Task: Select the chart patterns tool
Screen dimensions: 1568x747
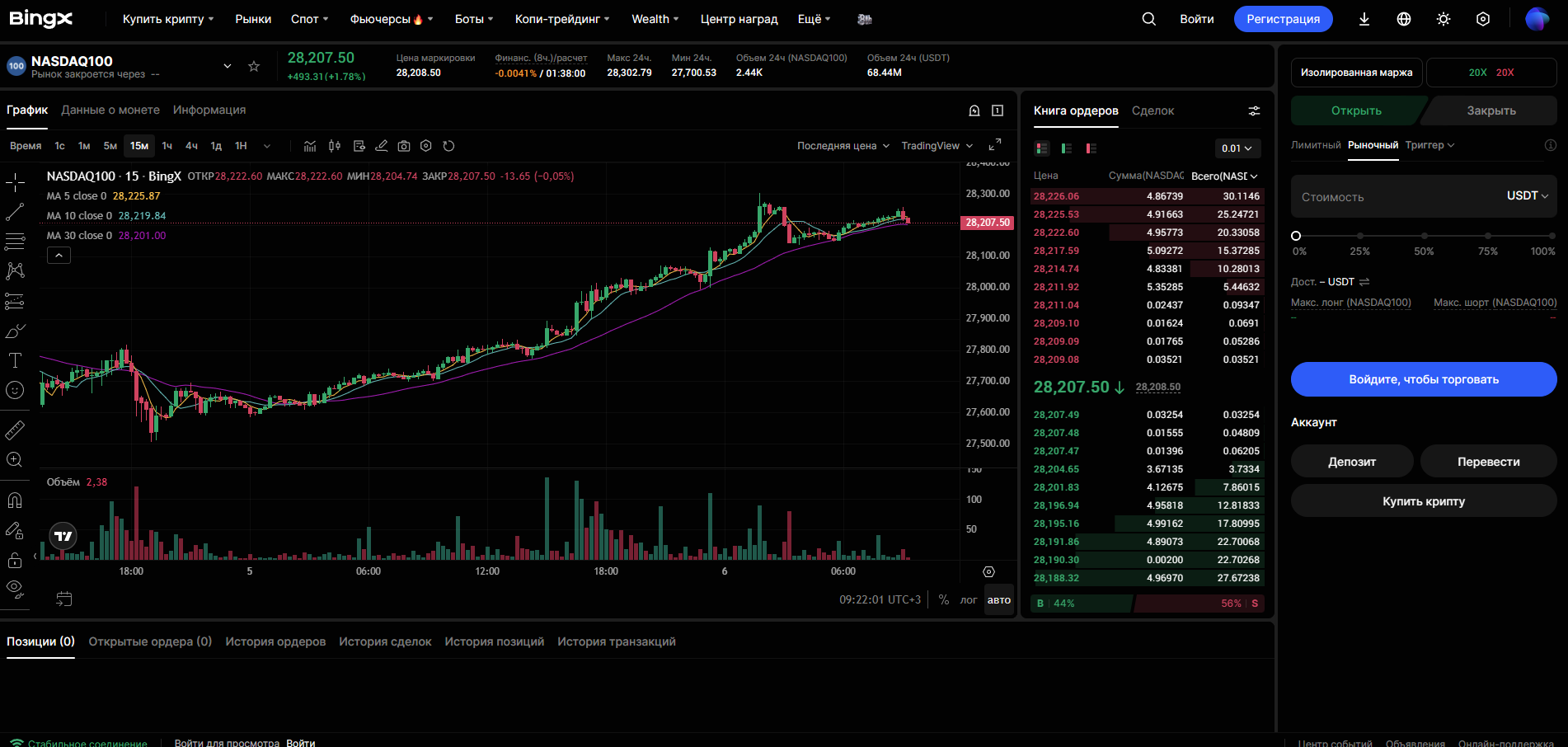Action: pos(15,271)
